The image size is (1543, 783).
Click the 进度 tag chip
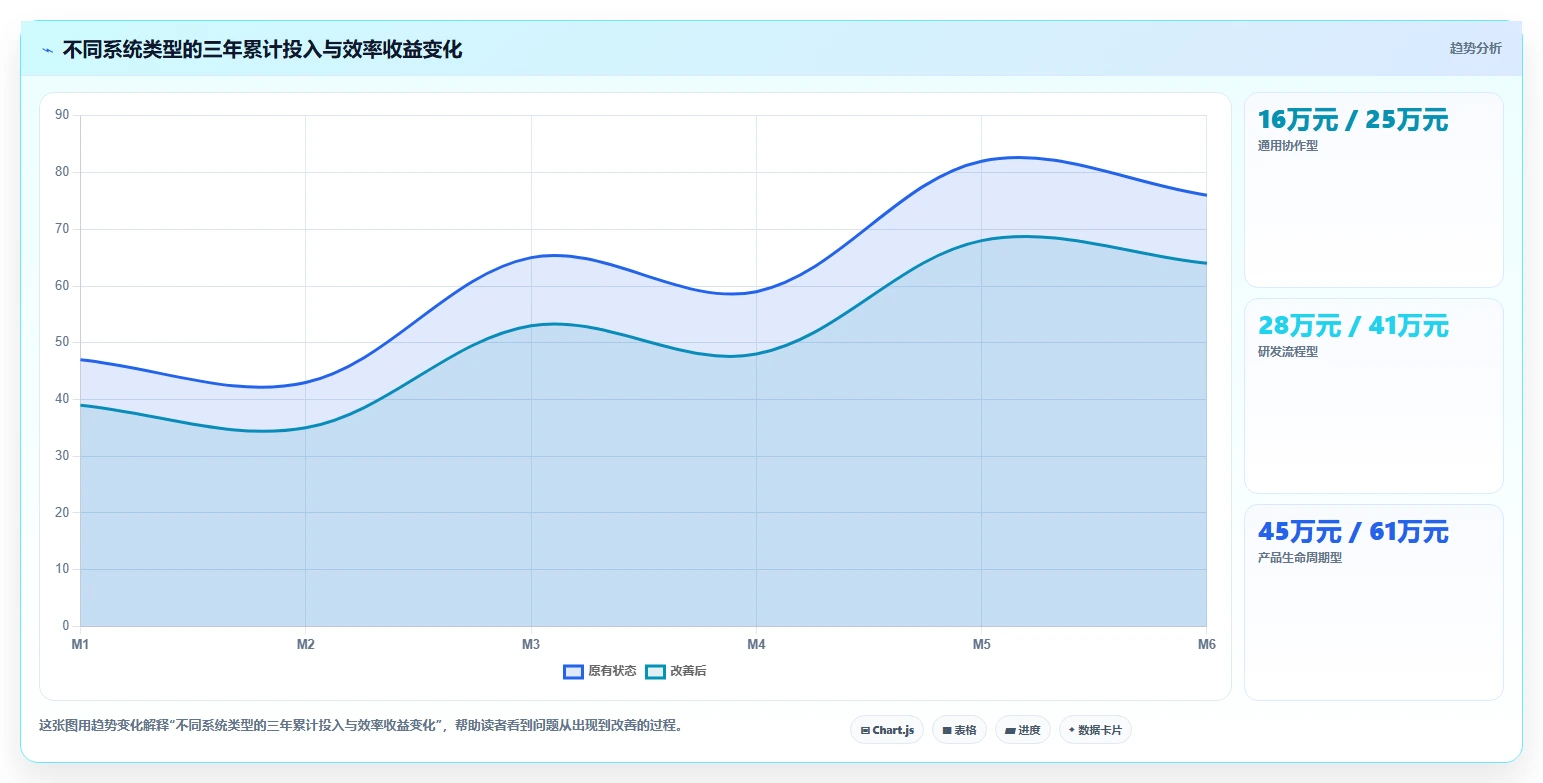(1023, 730)
